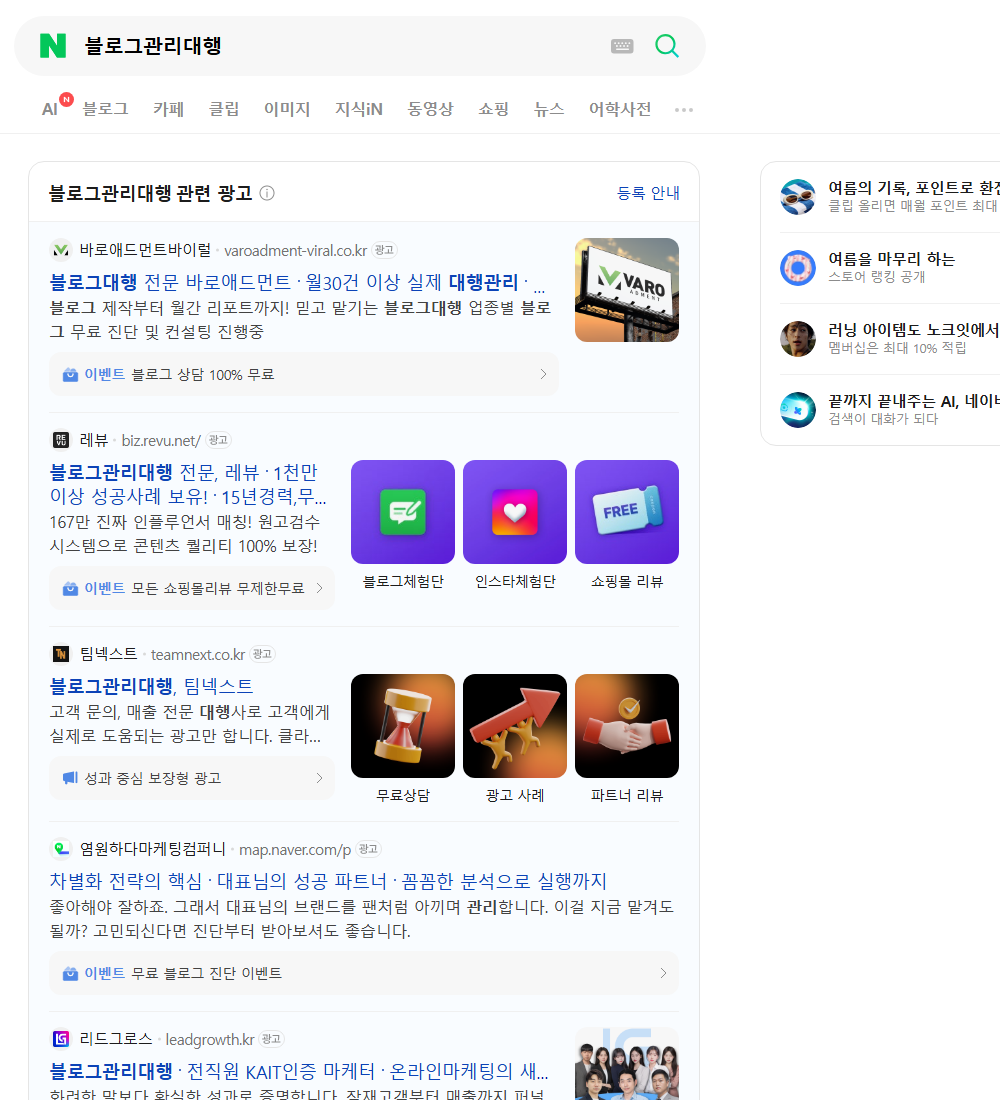Click the blue icon beside 끝까지 끝내주는 AI

(x=798, y=410)
